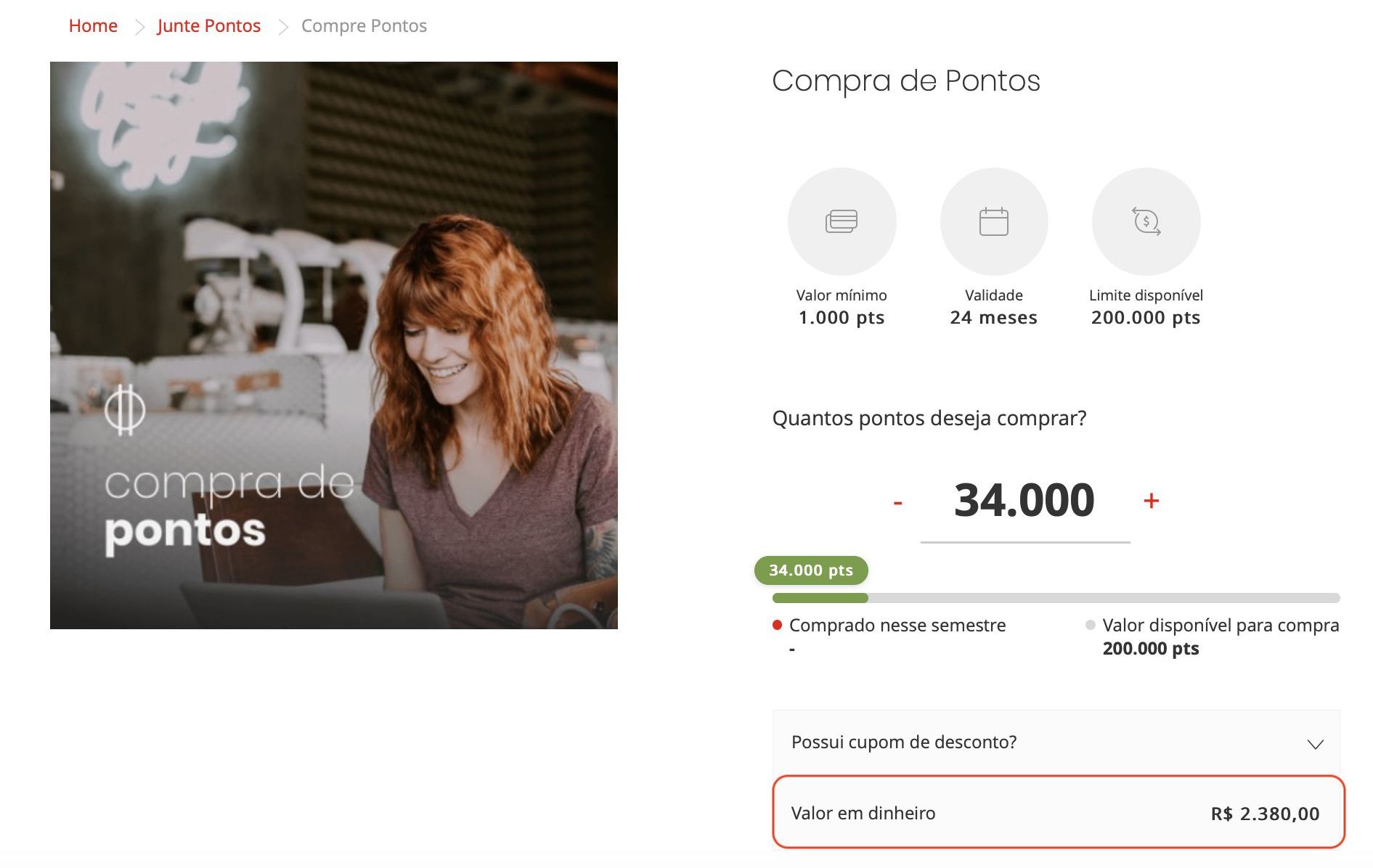1373x868 pixels.
Task: Click the Valor mínimo card icon
Action: (842, 221)
